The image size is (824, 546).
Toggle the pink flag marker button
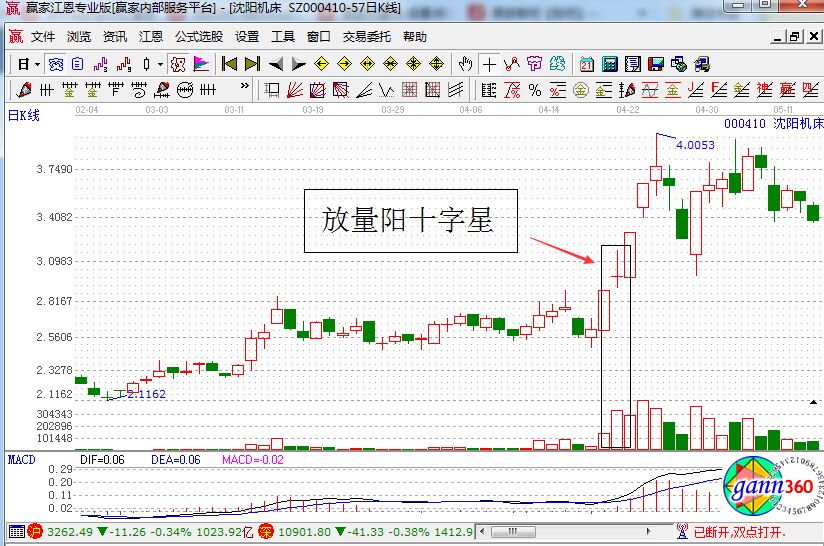tap(201, 64)
